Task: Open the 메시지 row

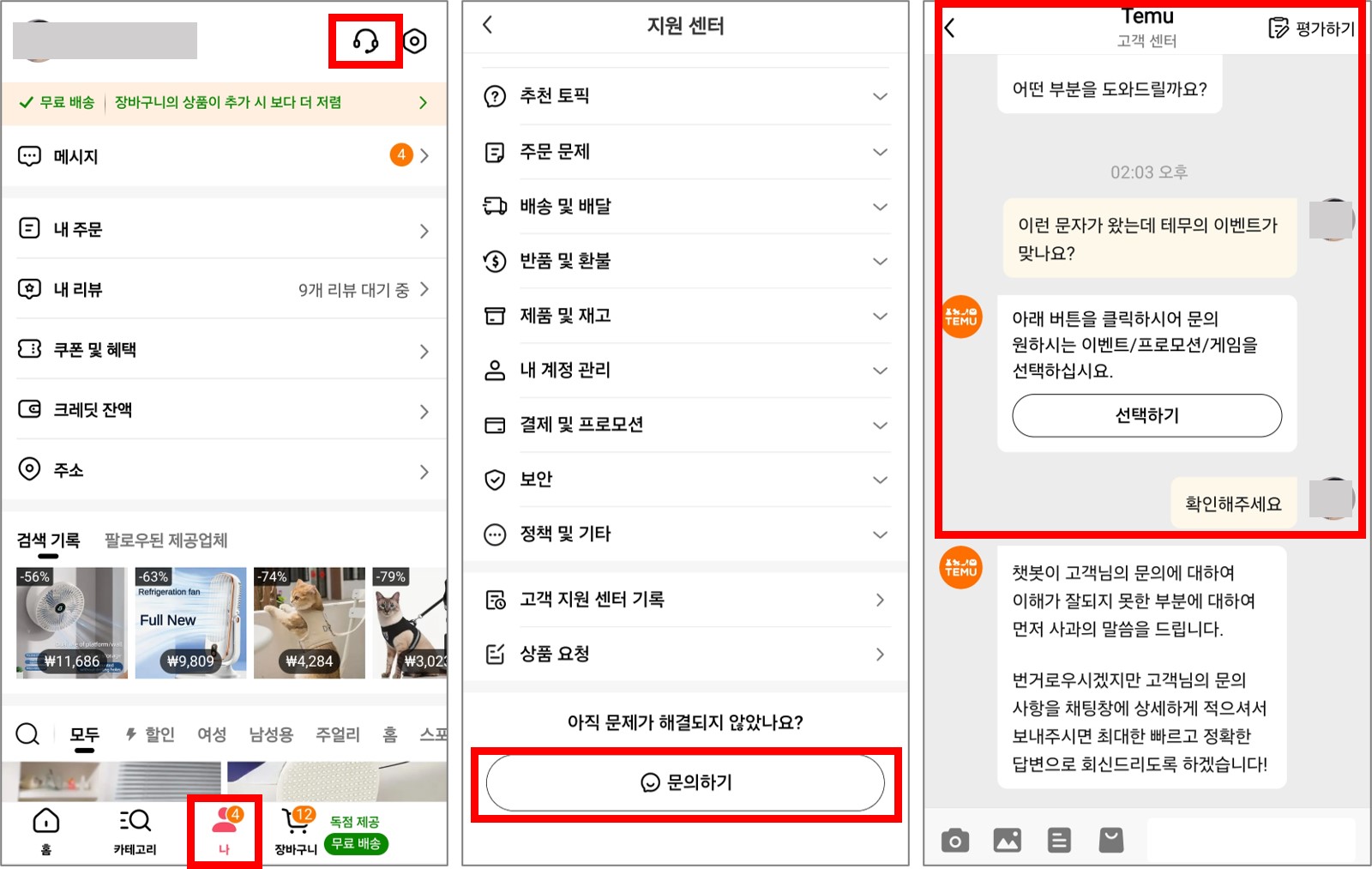Action: click(x=225, y=155)
